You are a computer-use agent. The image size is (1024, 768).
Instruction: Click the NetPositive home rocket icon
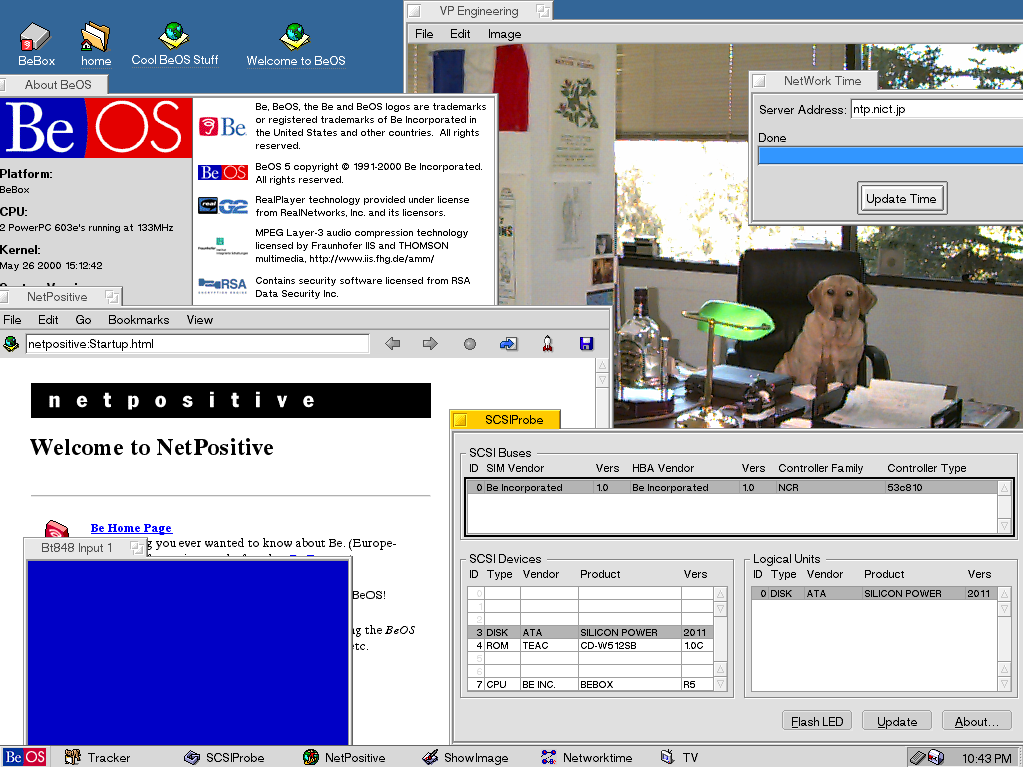point(547,344)
